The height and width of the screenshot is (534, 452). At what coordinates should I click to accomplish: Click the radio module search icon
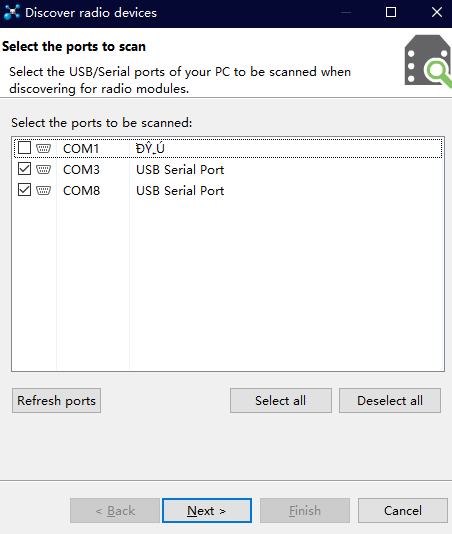point(428,61)
